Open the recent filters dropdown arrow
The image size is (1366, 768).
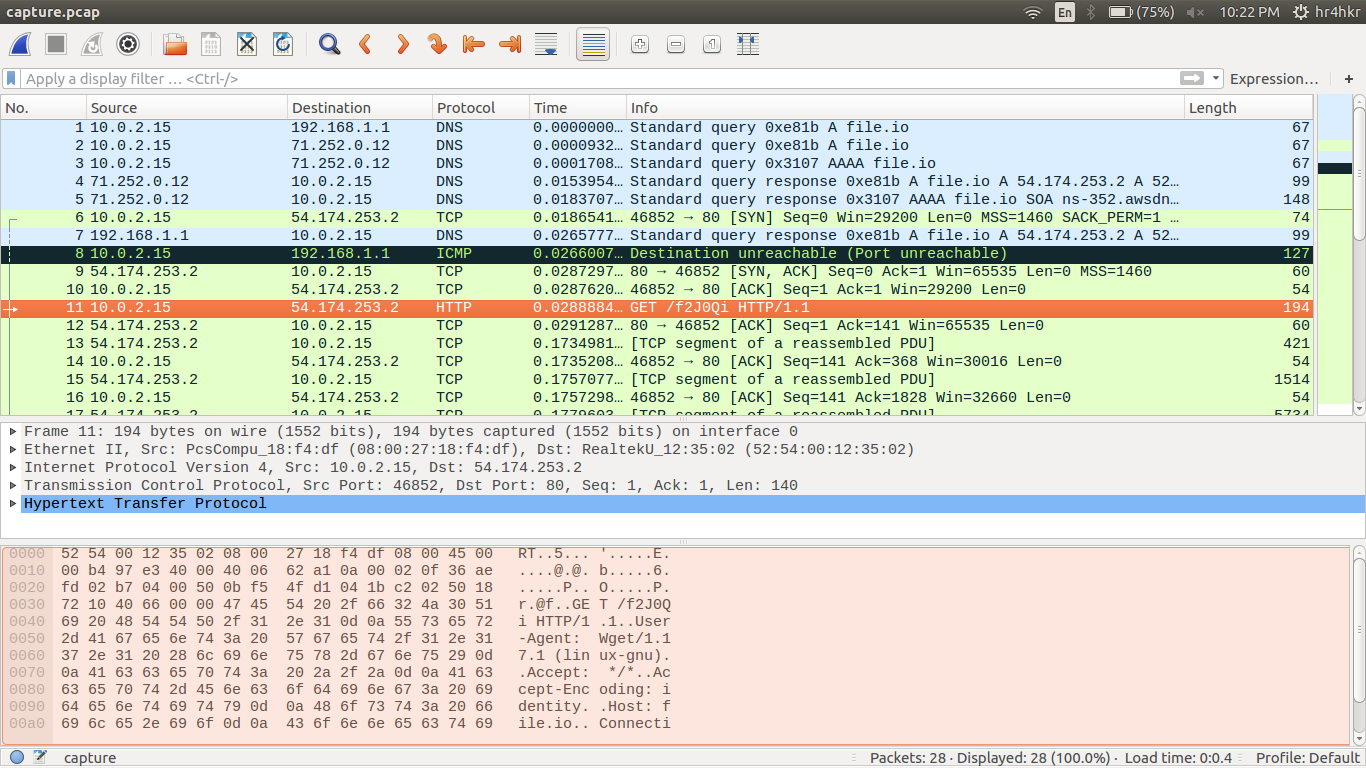1216,78
